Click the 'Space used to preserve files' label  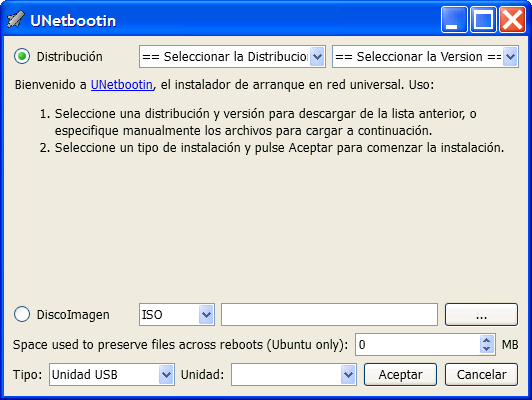(x=180, y=345)
